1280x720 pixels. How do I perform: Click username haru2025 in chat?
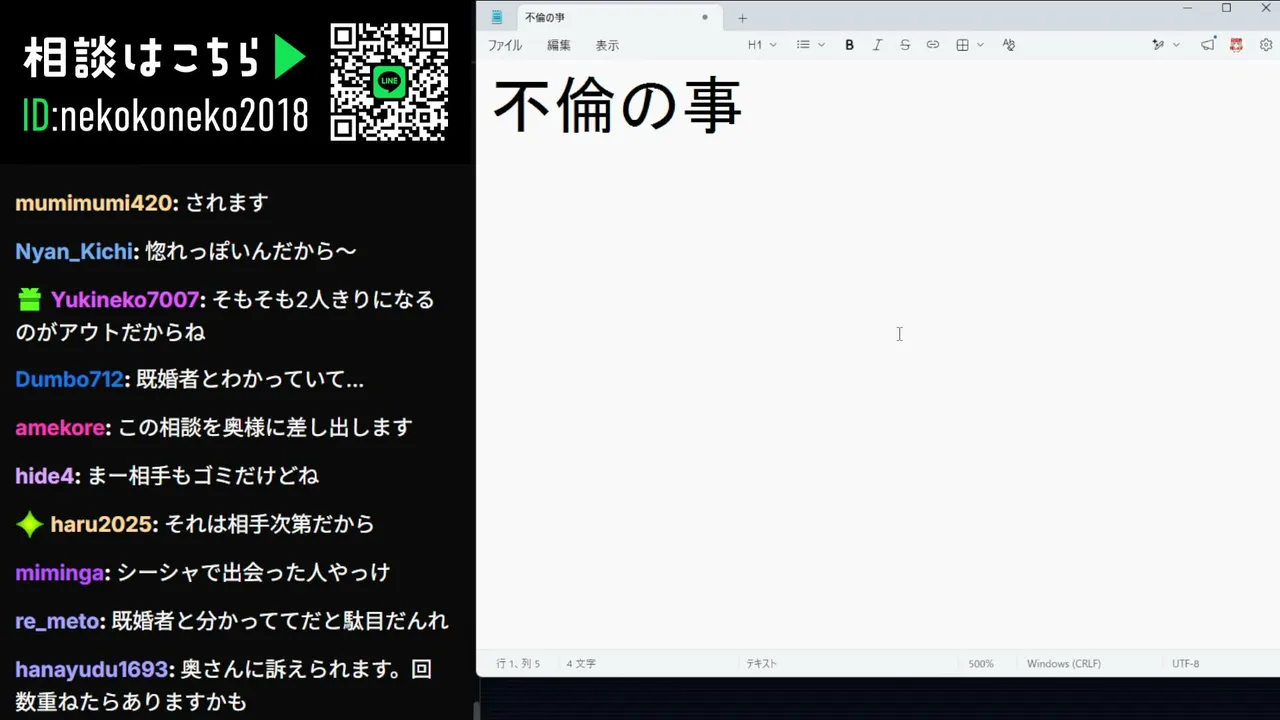point(101,523)
